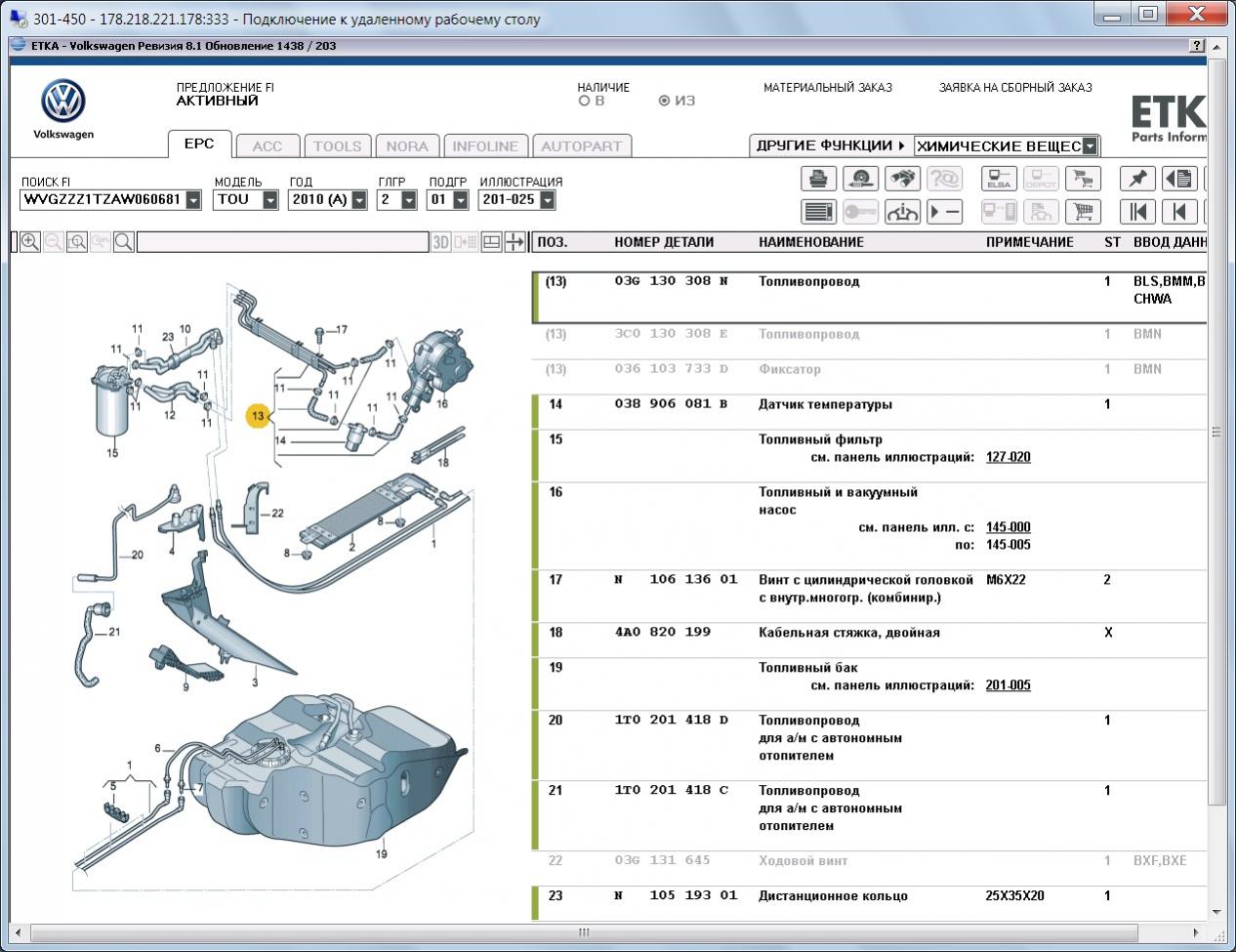
Task: Expand the МОДЕЛЬ TOU dropdown
Action: [270, 200]
